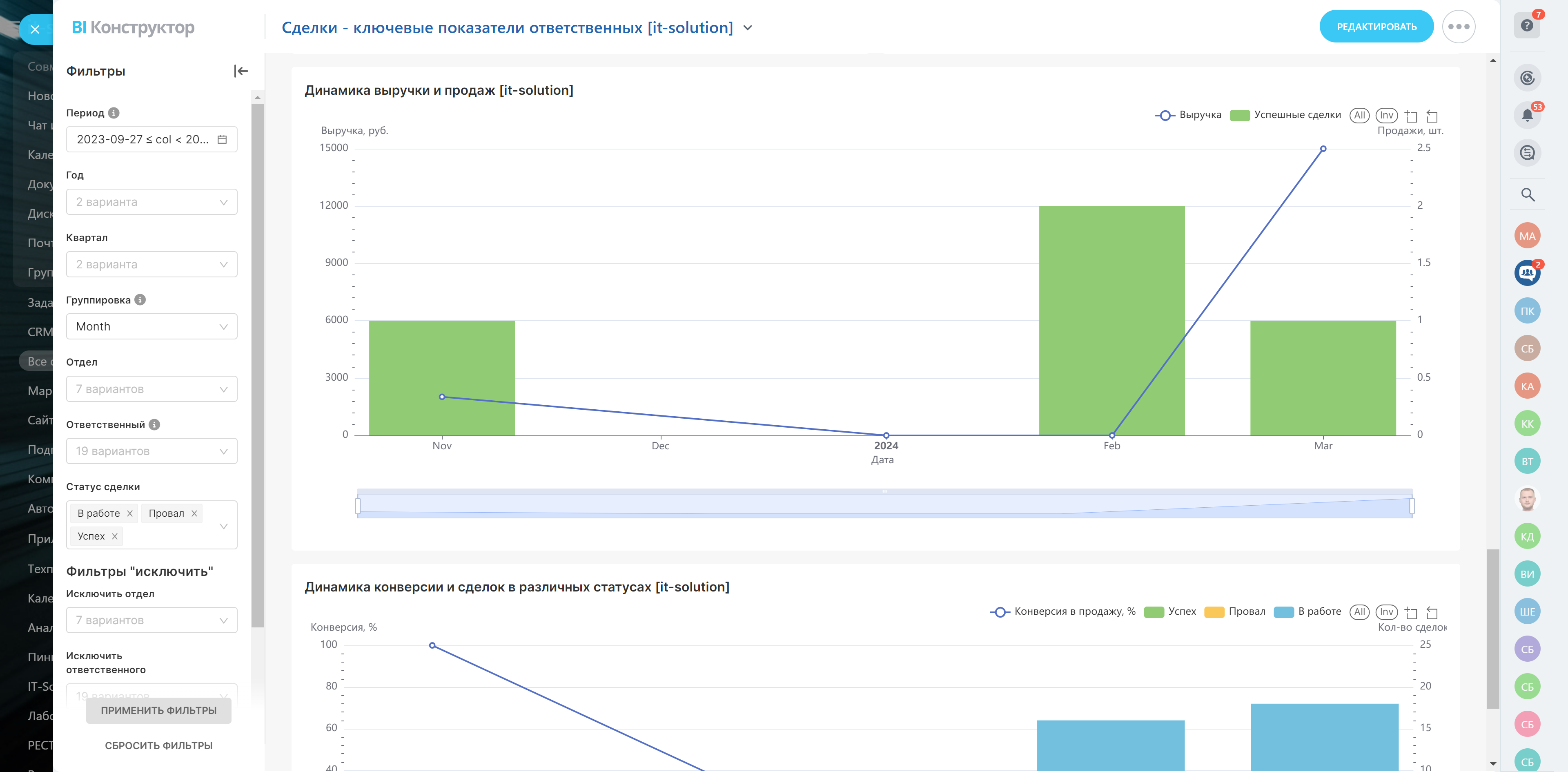Click info icon next to Группировка
Screen dimensions: 1568x772
pyautogui.click(x=140, y=299)
